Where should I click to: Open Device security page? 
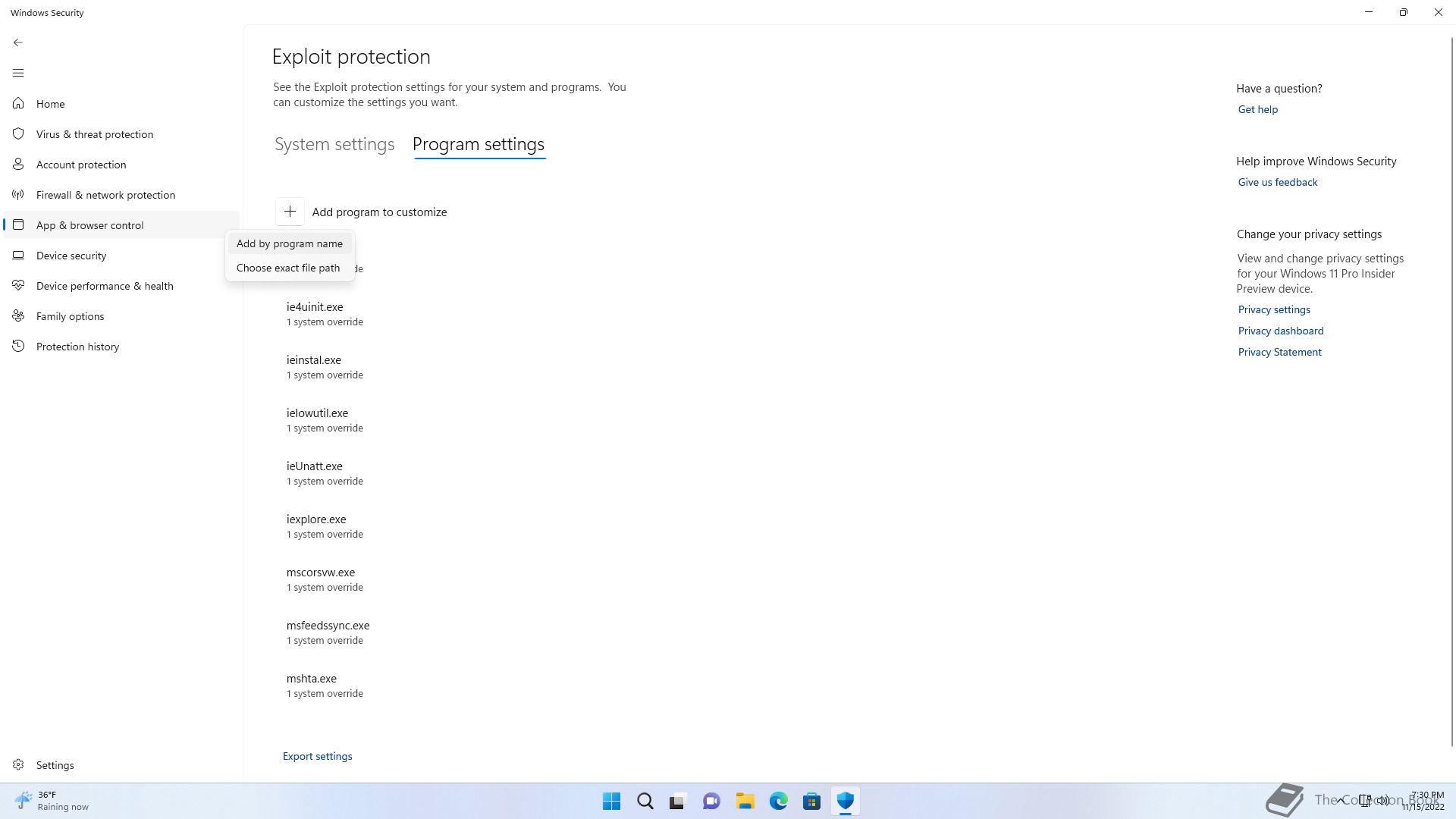tap(121, 256)
